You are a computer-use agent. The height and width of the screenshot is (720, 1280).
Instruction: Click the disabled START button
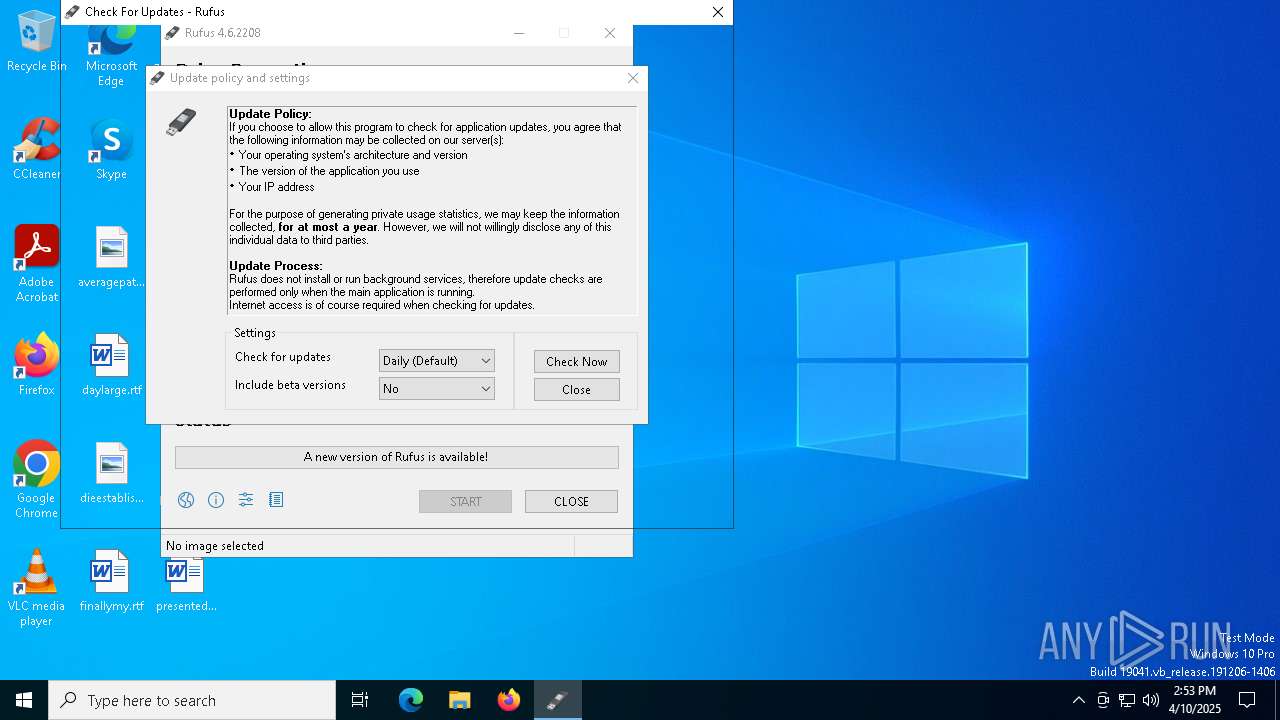[465, 501]
